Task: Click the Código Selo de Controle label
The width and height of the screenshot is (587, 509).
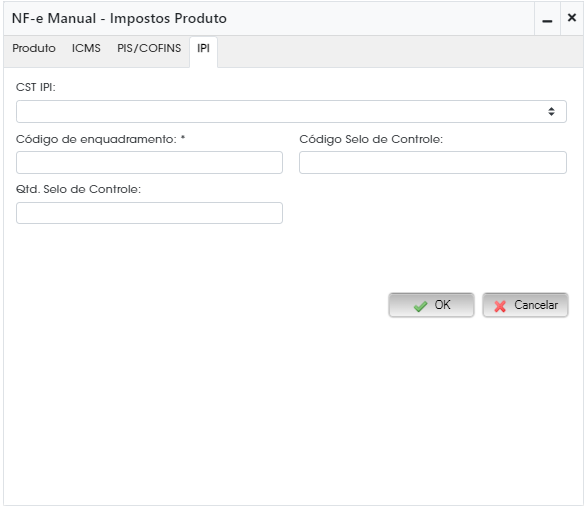Action: [x=371, y=139]
